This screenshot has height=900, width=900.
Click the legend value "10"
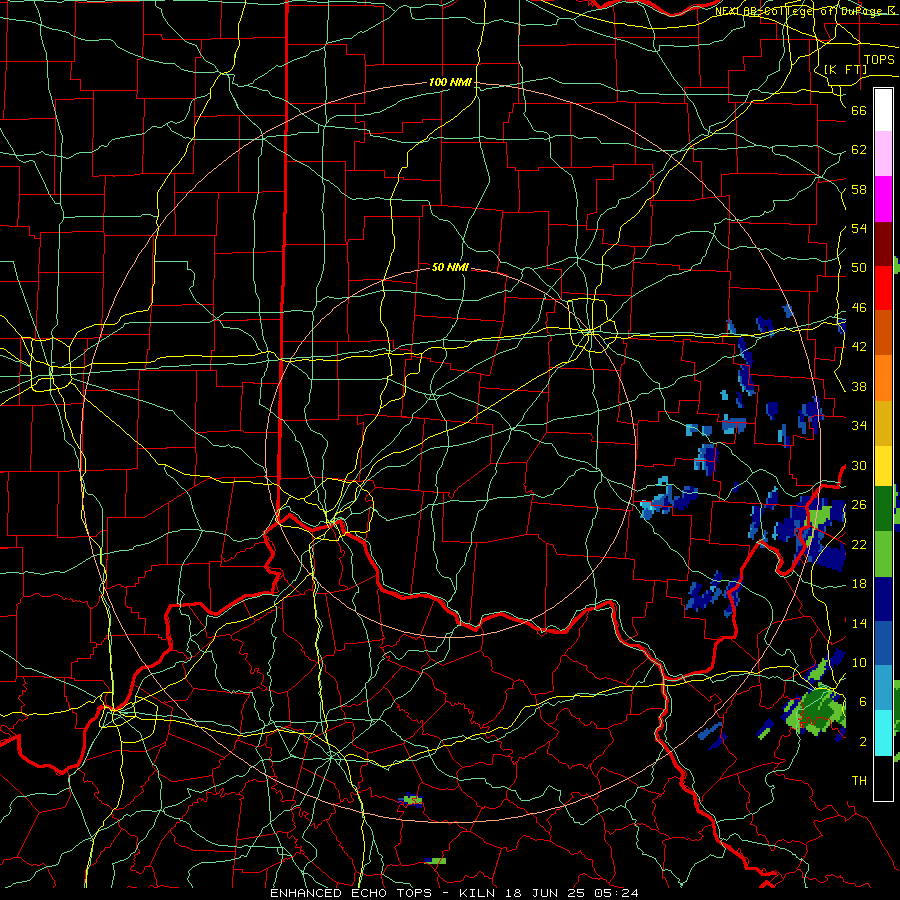(x=859, y=662)
